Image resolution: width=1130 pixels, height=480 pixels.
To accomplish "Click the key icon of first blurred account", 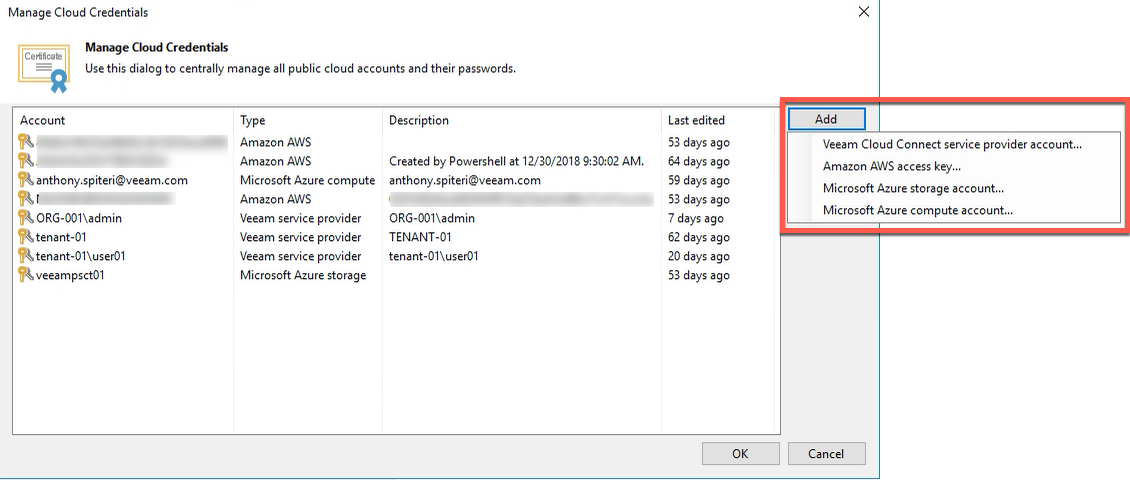I will click(26, 142).
